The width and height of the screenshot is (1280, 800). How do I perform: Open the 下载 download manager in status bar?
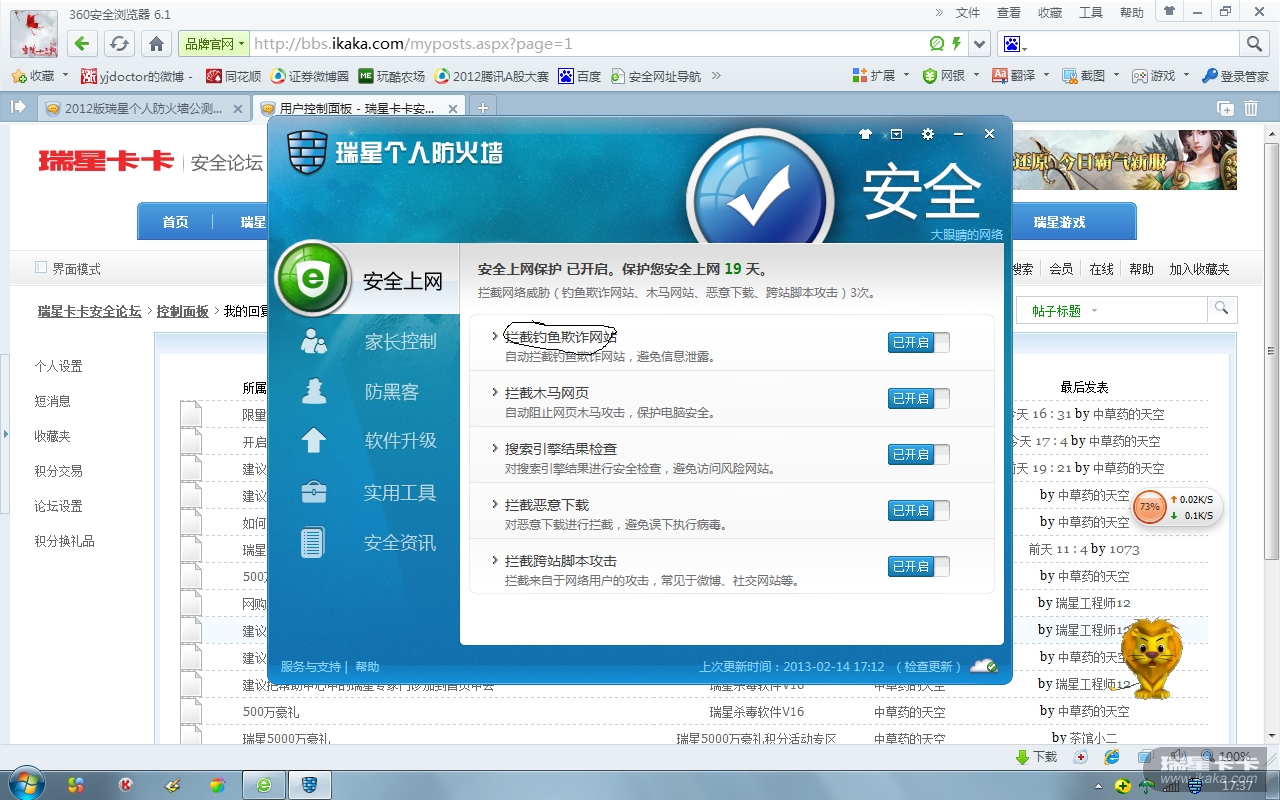tap(1036, 757)
